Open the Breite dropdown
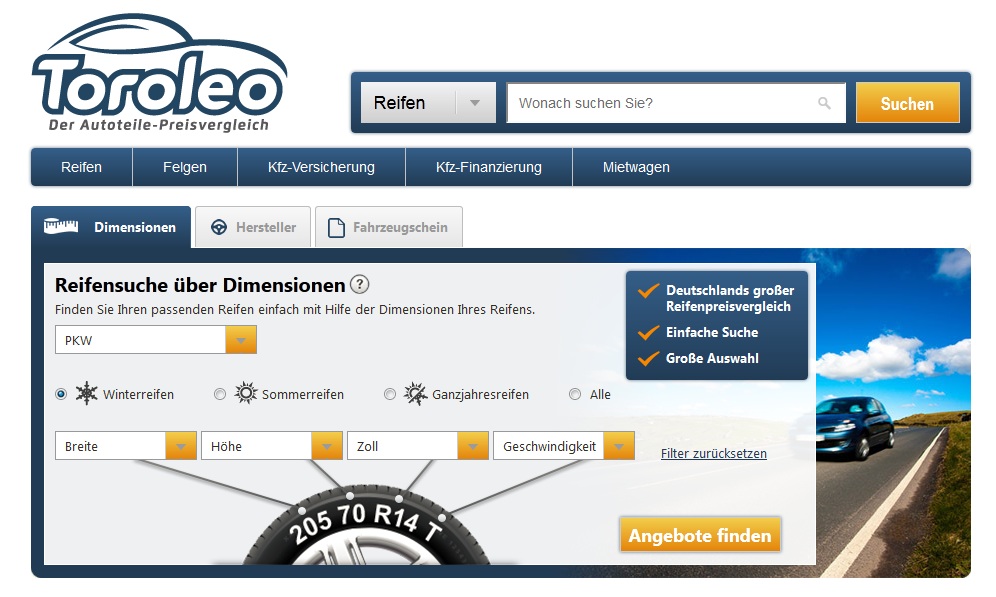This screenshot has width=996, height=597. pos(126,446)
